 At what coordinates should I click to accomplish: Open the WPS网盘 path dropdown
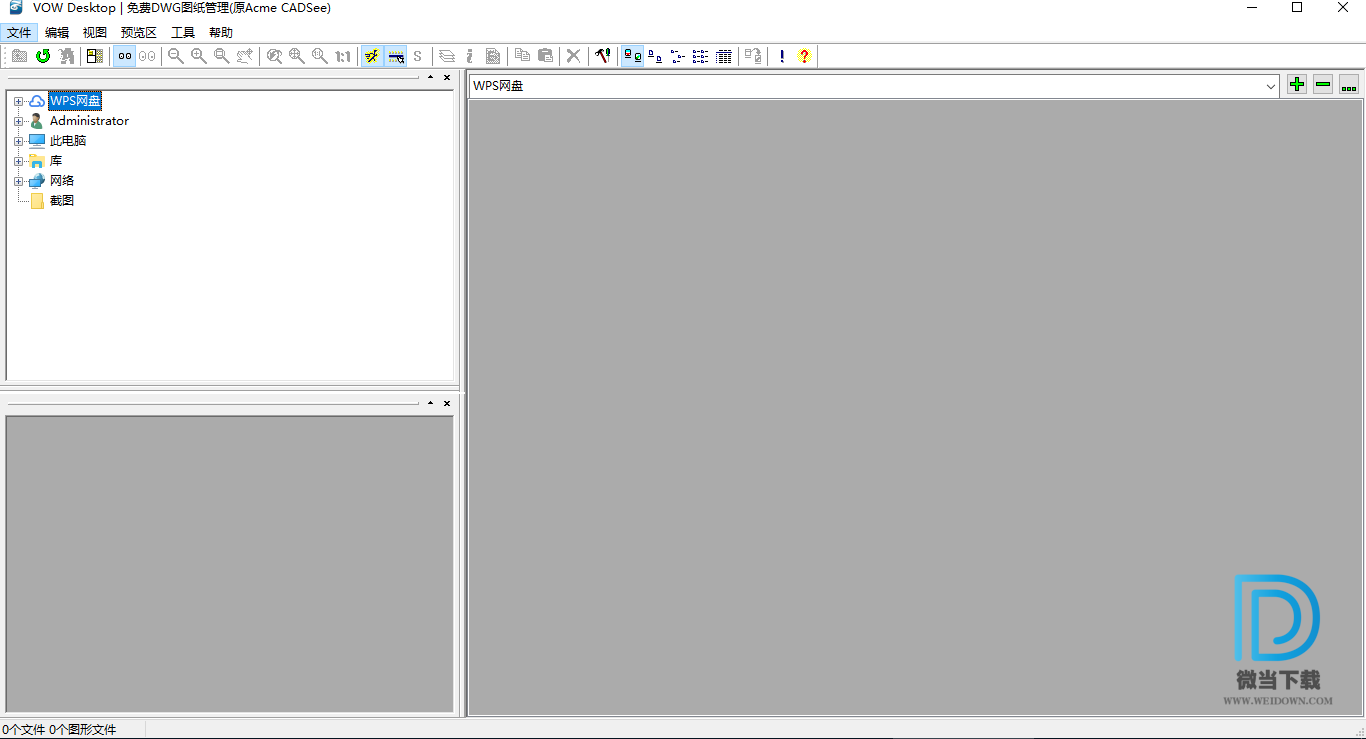pos(1271,86)
